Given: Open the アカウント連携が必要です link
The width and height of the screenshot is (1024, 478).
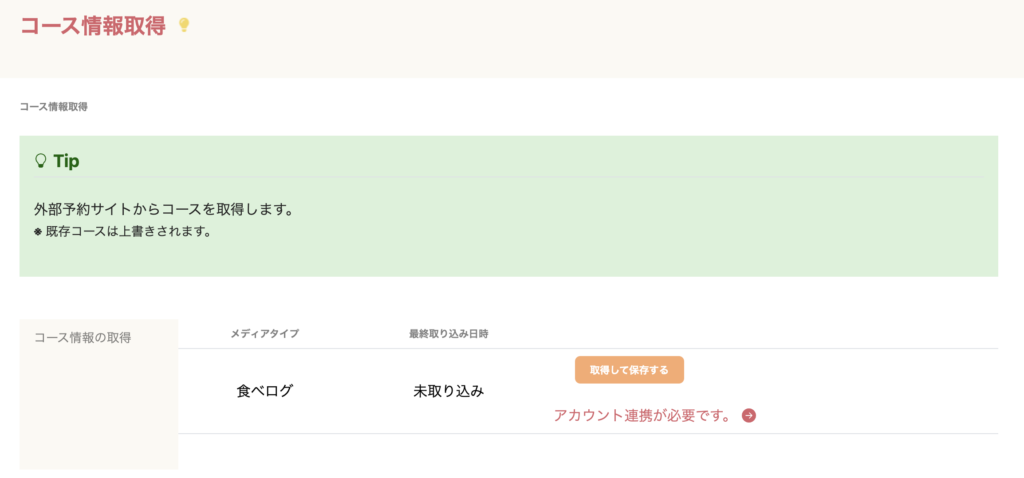Looking at the screenshot, I should click(642, 415).
